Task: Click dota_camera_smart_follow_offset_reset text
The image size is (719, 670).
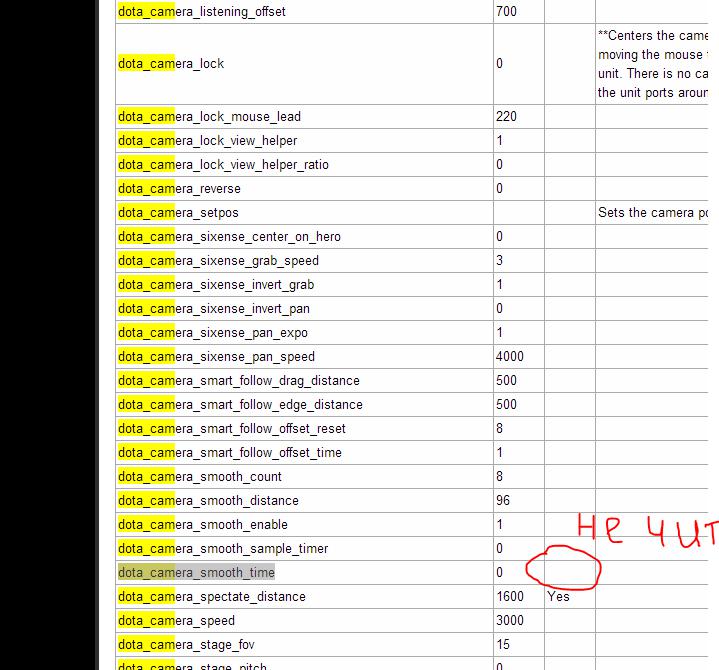Action: click(232, 428)
